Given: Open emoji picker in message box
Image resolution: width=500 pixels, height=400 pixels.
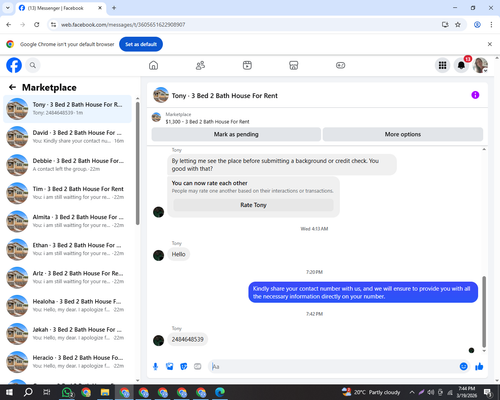Looking at the screenshot, I should tap(463, 366).
